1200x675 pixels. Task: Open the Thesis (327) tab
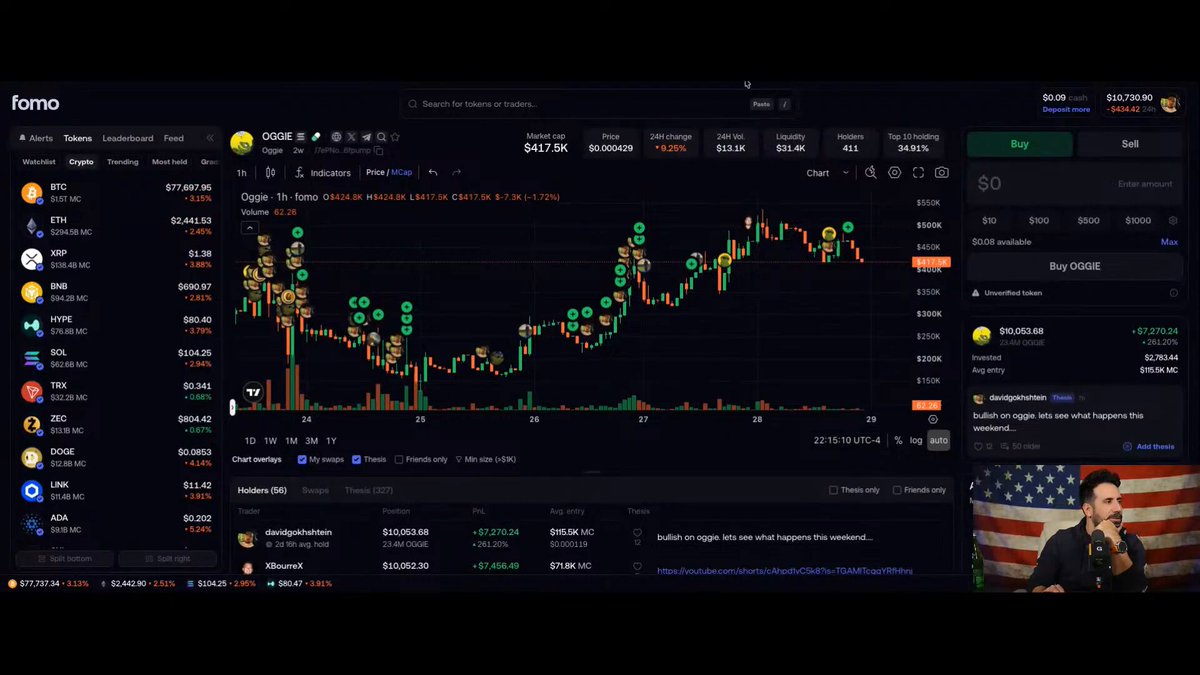[368, 490]
